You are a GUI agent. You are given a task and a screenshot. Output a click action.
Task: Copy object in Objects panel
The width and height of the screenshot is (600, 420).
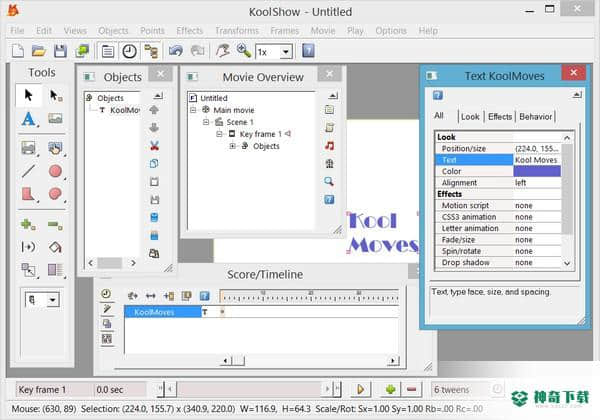(x=154, y=164)
